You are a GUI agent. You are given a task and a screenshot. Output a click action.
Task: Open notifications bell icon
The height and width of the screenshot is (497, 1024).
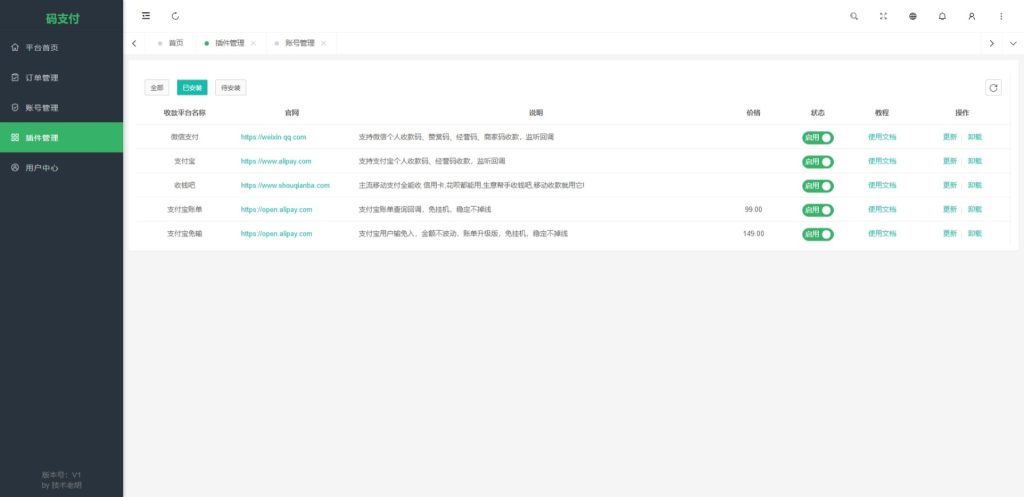click(942, 16)
